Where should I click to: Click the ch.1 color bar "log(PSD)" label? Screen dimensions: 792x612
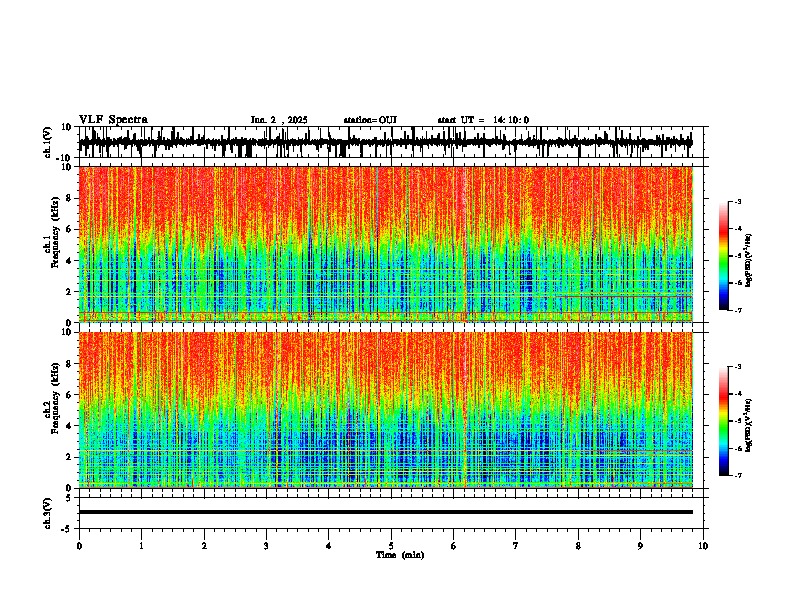[x=749, y=261]
